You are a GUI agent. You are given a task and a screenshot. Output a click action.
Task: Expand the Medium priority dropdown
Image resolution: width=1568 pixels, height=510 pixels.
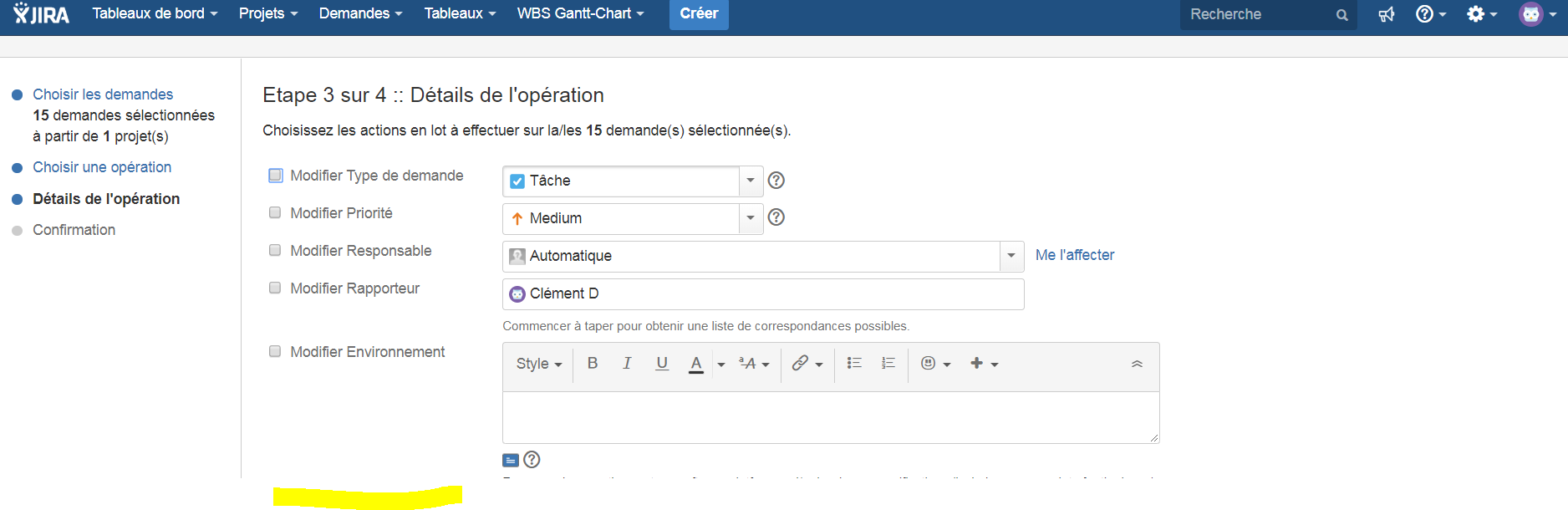click(x=751, y=218)
